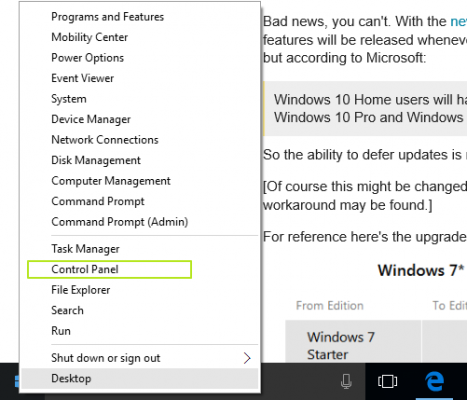
Task: Click the Cortana microphone icon
Action: pyautogui.click(x=346, y=381)
